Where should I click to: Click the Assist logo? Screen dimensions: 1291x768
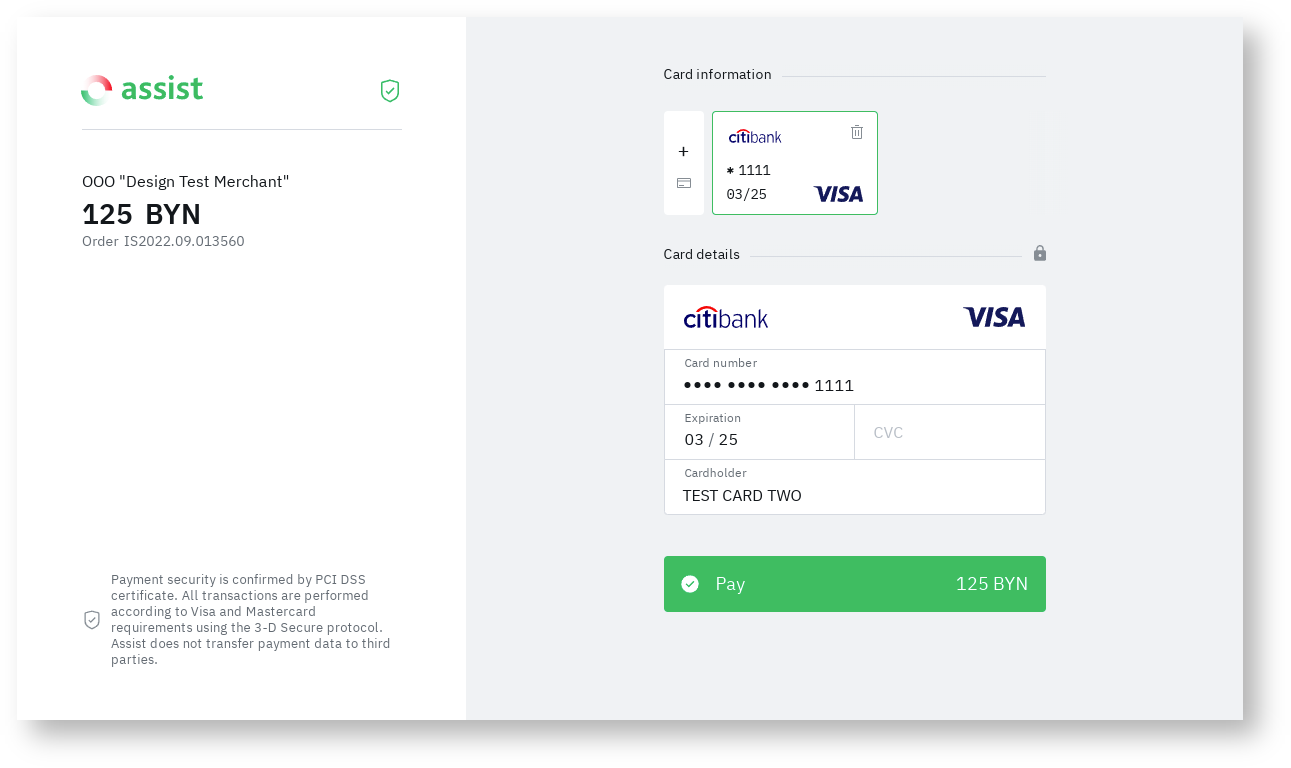142,90
